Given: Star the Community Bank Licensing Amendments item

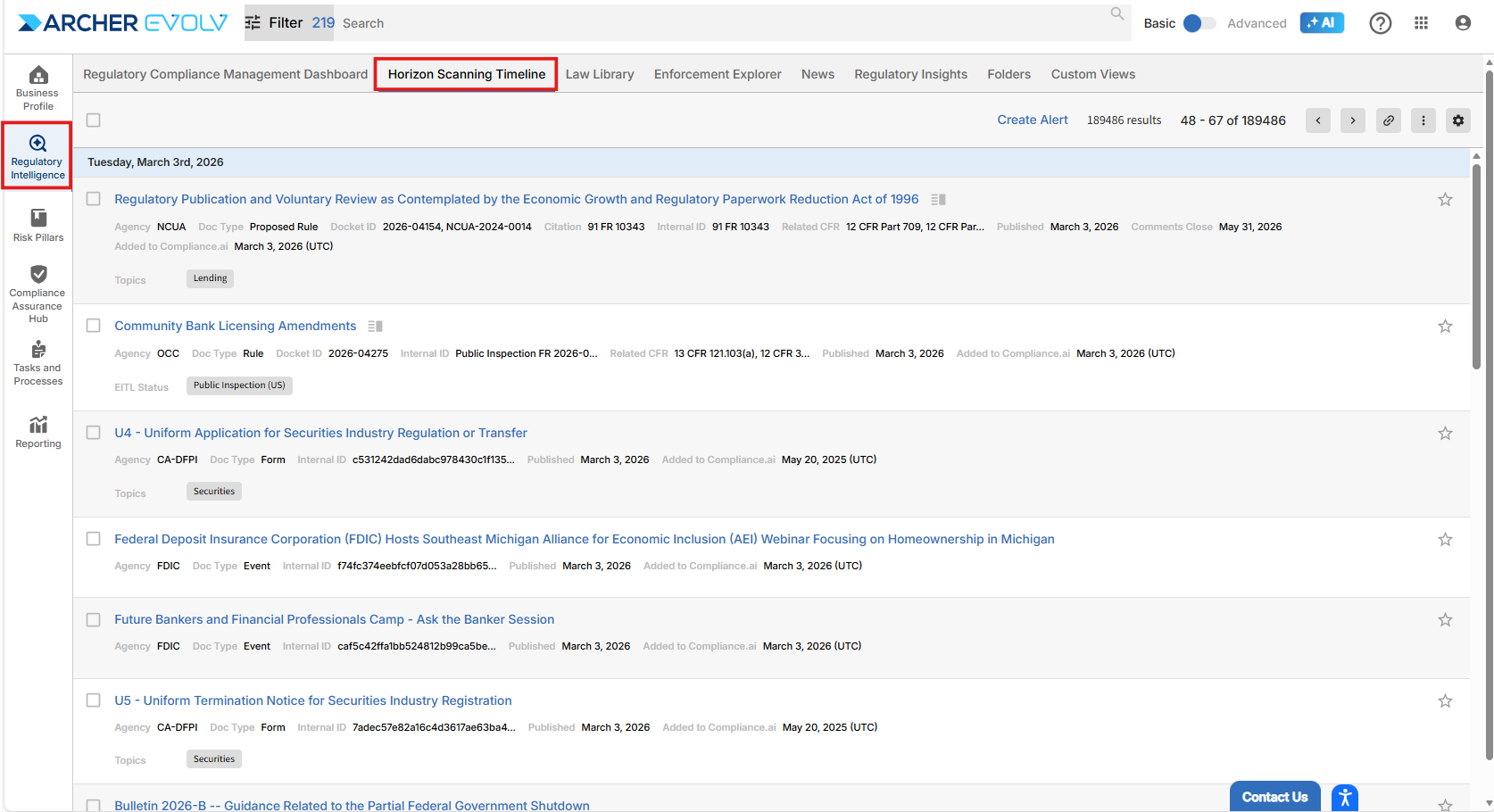Looking at the screenshot, I should click(1445, 327).
